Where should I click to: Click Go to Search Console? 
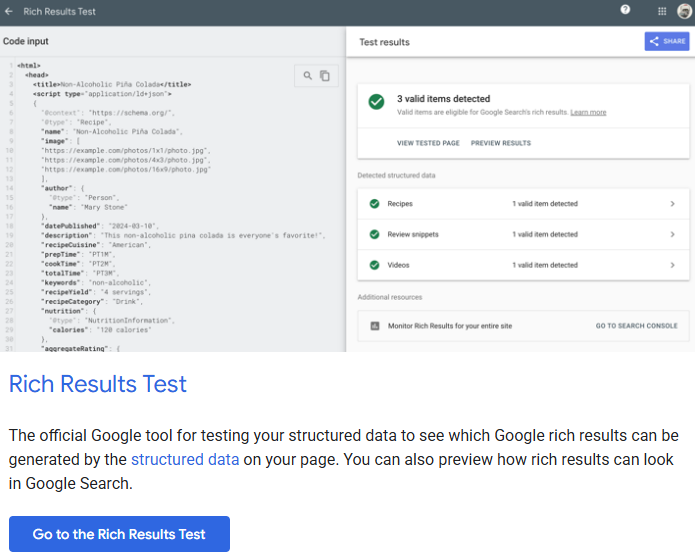[x=636, y=326]
